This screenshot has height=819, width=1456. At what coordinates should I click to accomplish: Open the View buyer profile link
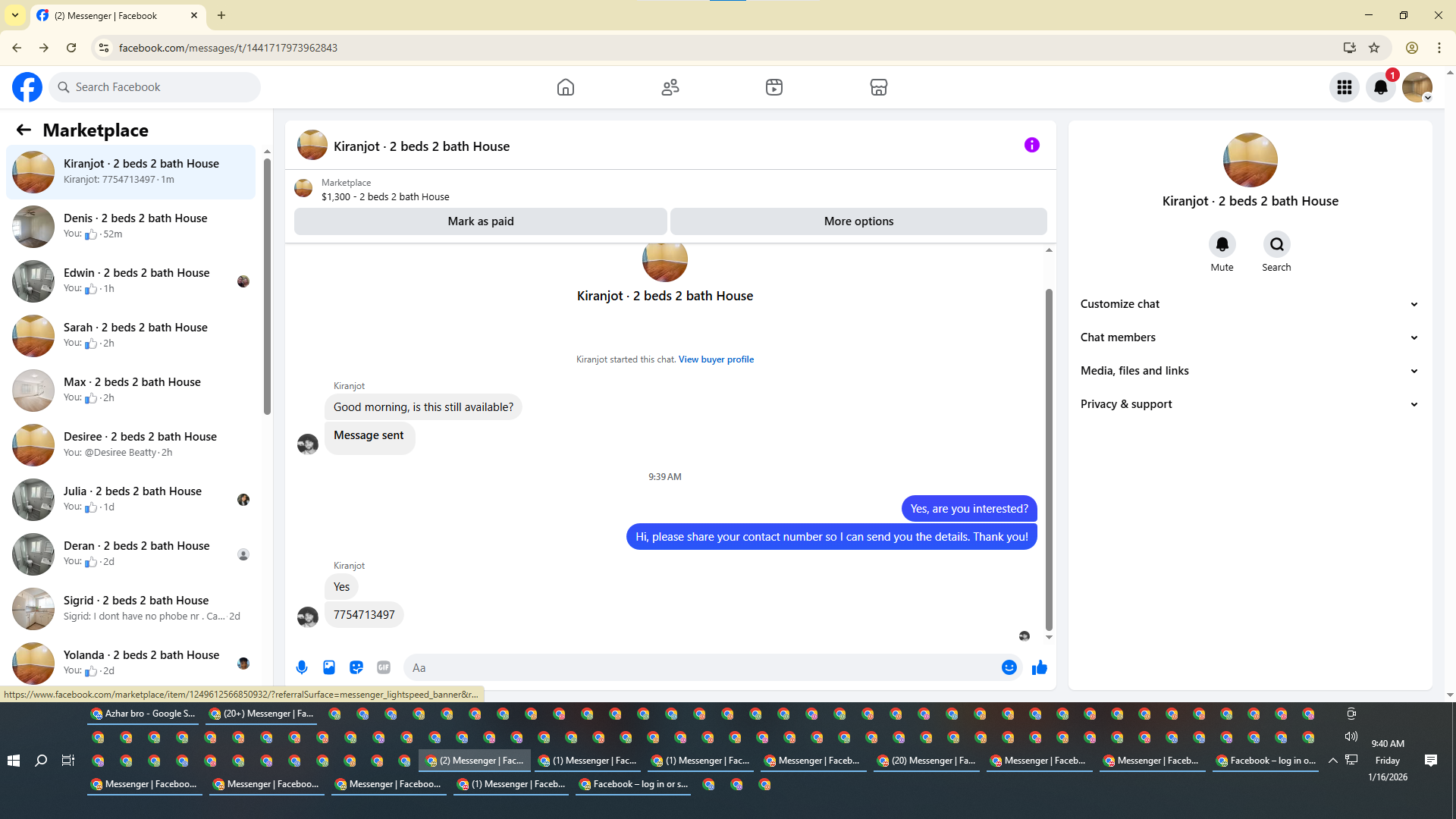pyautogui.click(x=715, y=359)
